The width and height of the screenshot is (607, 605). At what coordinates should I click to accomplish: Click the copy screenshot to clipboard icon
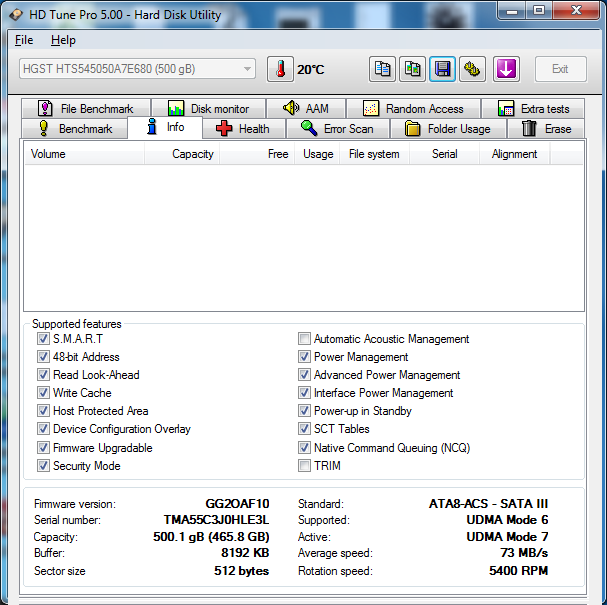412,69
